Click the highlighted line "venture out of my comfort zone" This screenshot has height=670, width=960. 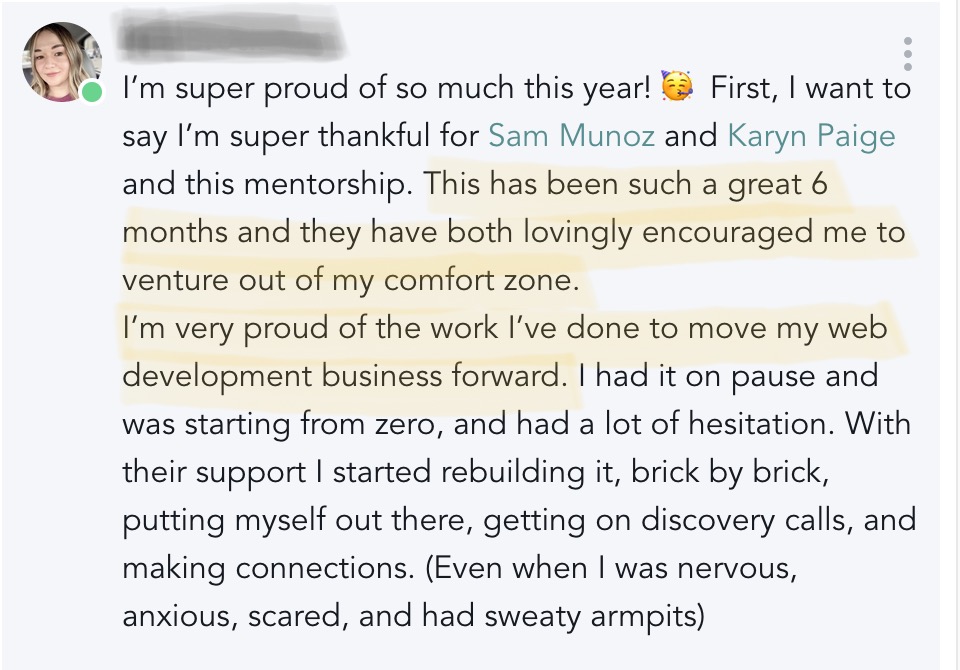349,280
